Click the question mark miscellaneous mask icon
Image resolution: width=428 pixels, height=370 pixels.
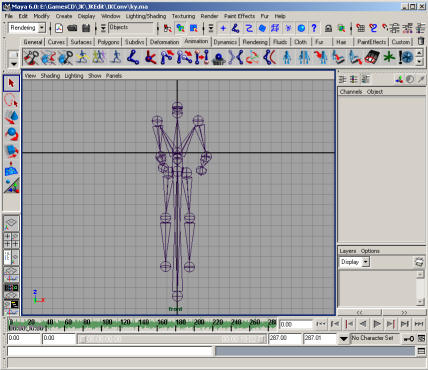pyautogui.click(x=314, y=28)
